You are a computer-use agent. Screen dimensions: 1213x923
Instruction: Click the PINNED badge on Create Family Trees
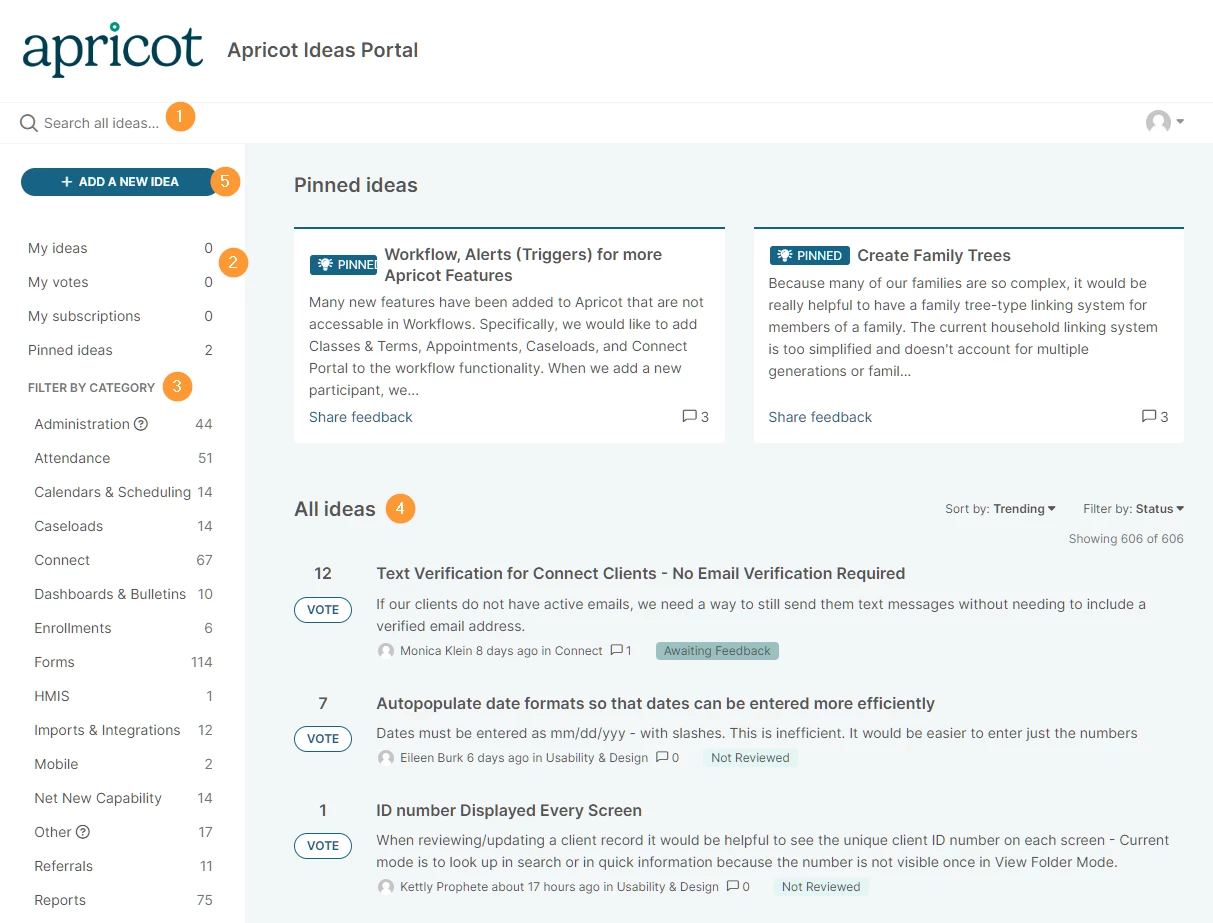(x=809, y=255)
